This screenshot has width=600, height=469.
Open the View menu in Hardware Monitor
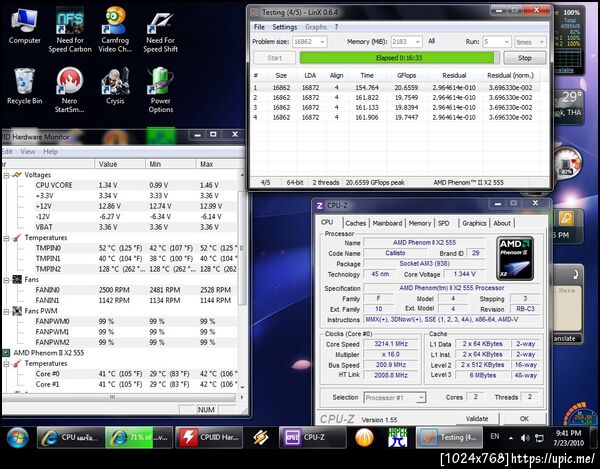[x=28, y=152]
